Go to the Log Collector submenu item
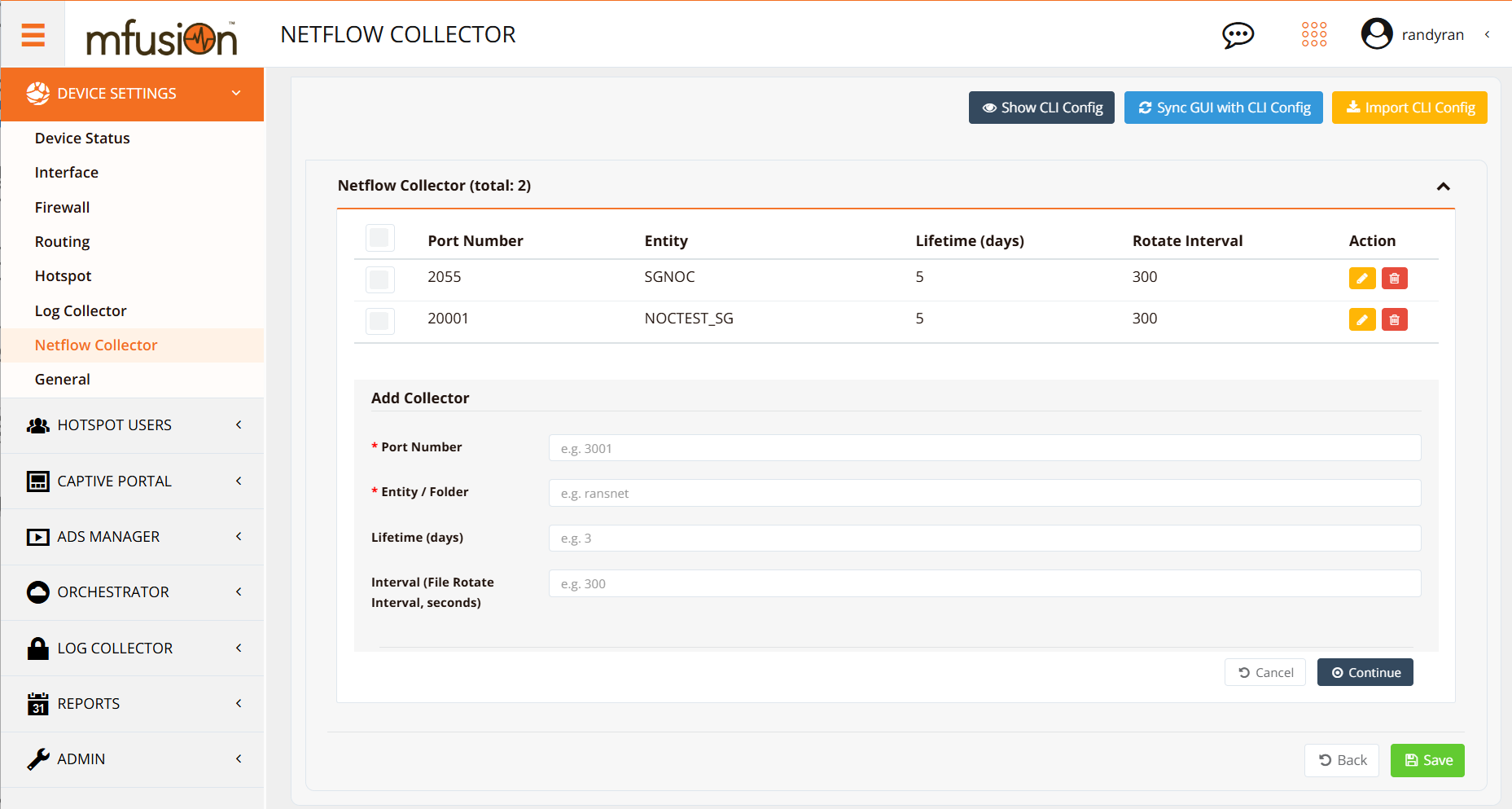This screenshot has height=809, width=1512. tap(81, 311)
